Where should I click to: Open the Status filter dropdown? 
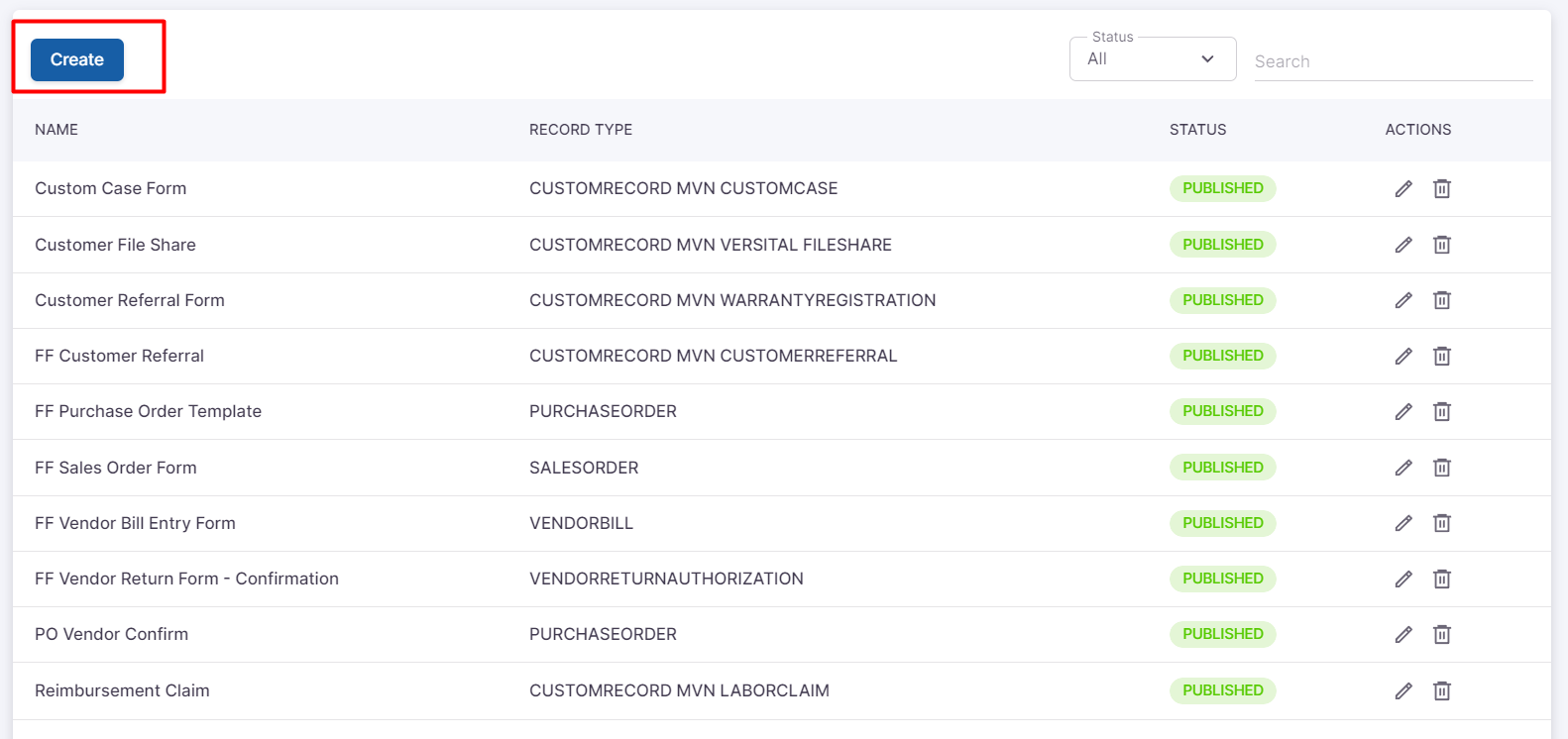coord(1152,59)
